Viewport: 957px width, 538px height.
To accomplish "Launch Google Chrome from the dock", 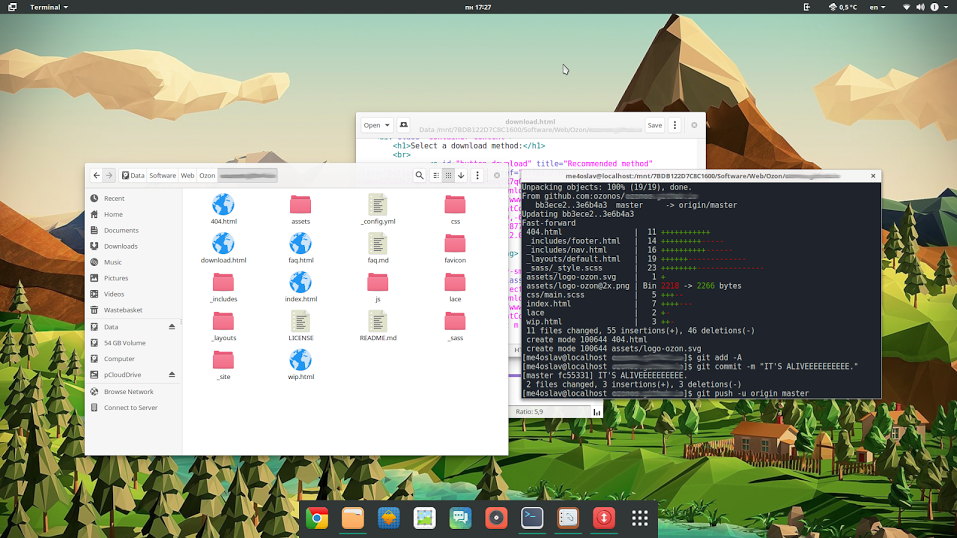I will [317, 518].
